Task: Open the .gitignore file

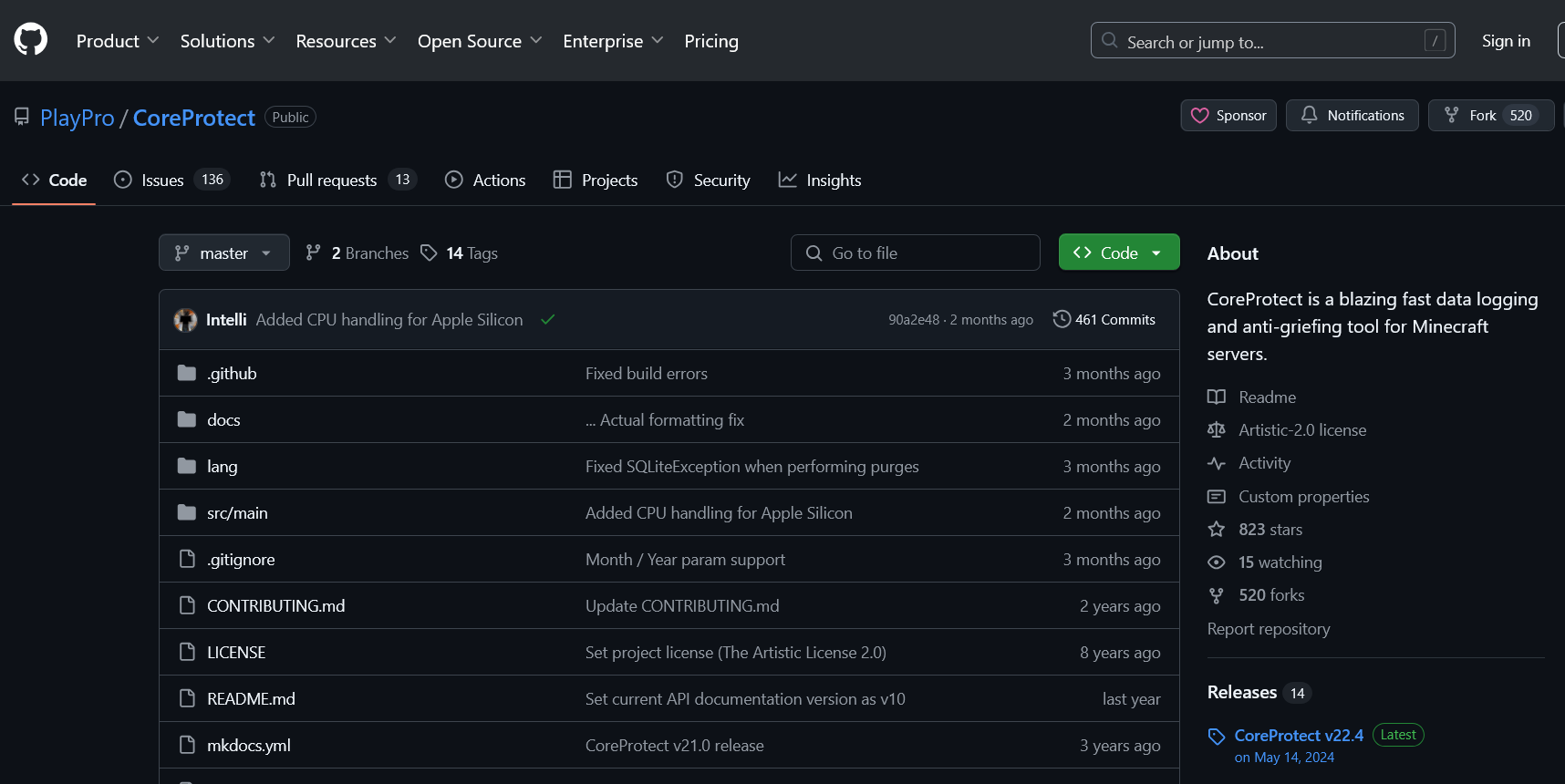Action: 241,560
